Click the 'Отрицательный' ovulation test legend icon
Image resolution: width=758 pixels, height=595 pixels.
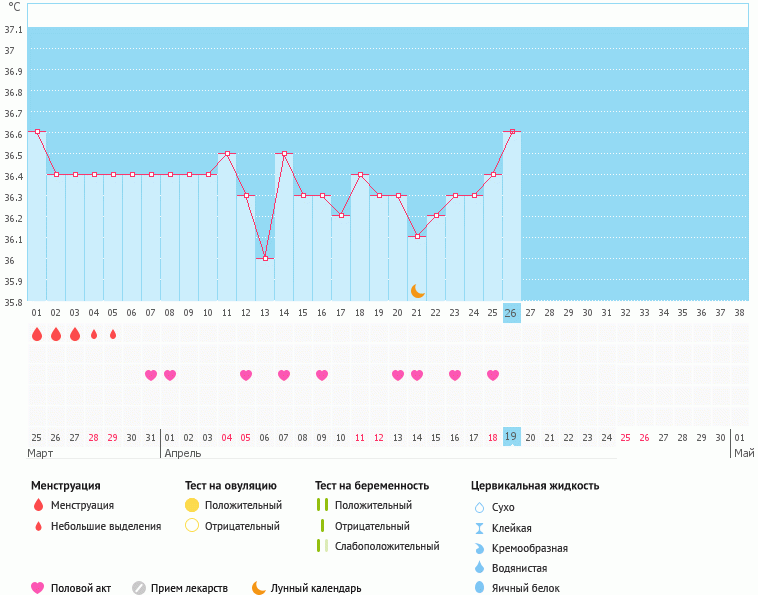(x=192, y=526)
